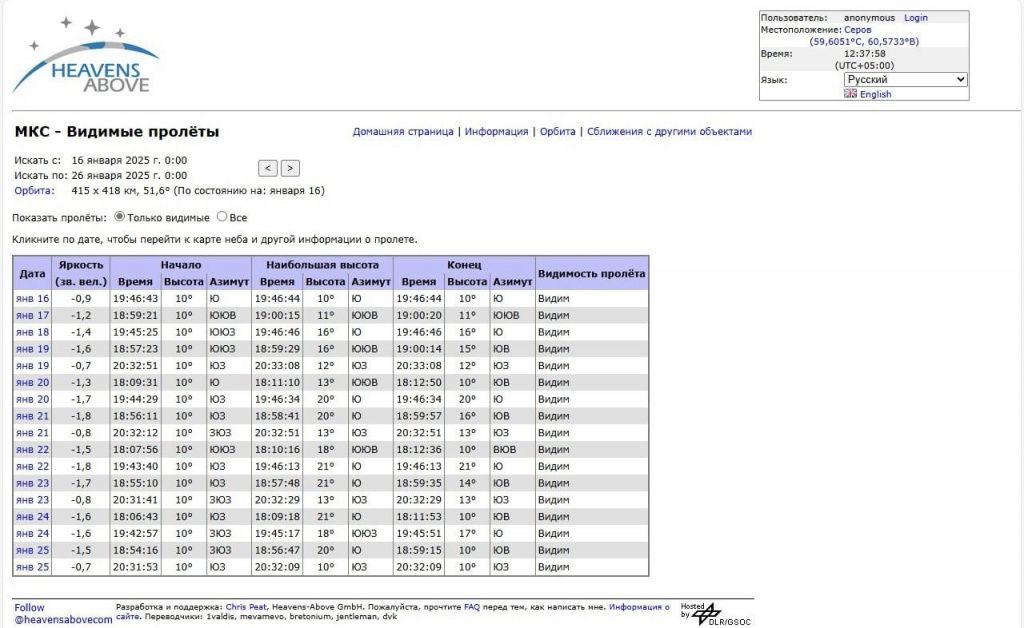
Task: Open the янв 17 pass details
Action: coord(32,315)
